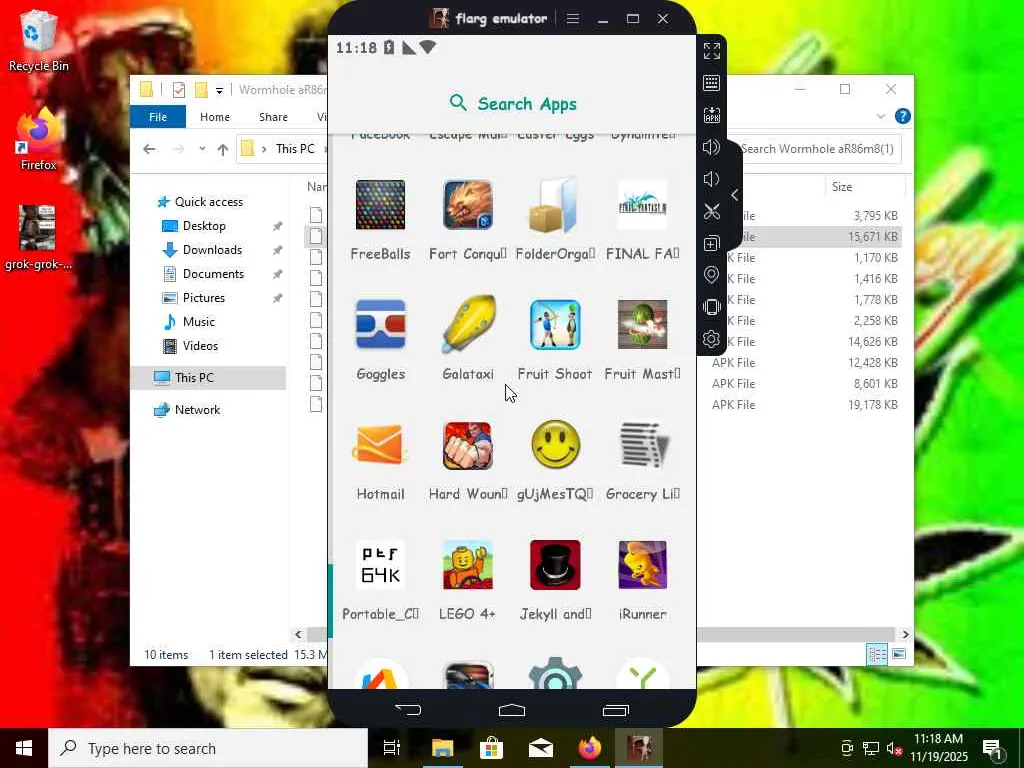Open emulator settings gear in sidebar

coord(711,339)
